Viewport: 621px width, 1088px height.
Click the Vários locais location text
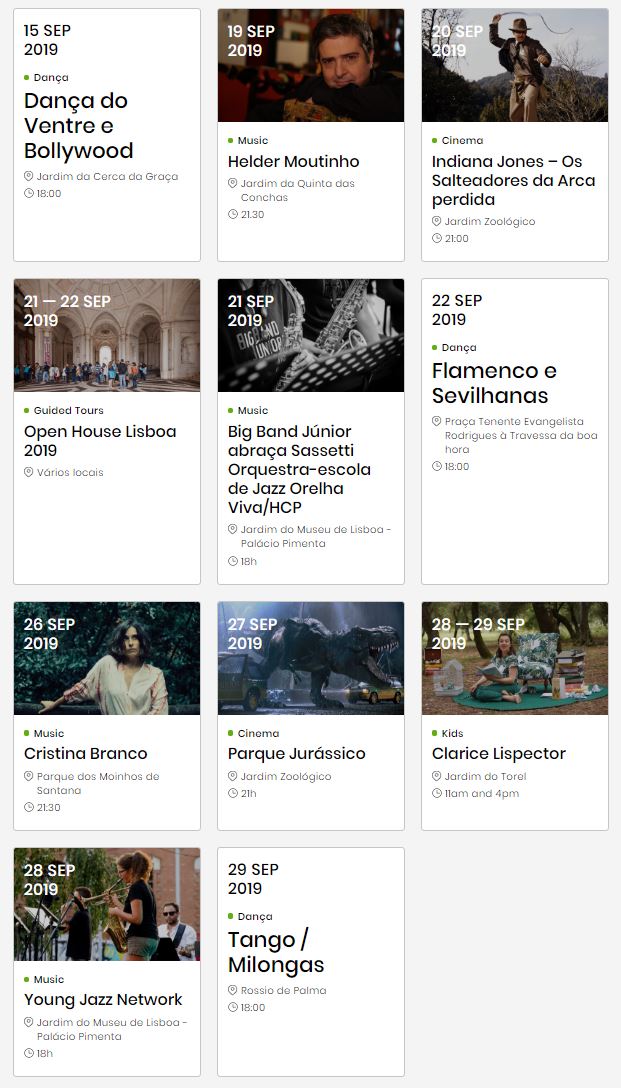[70, 473]
